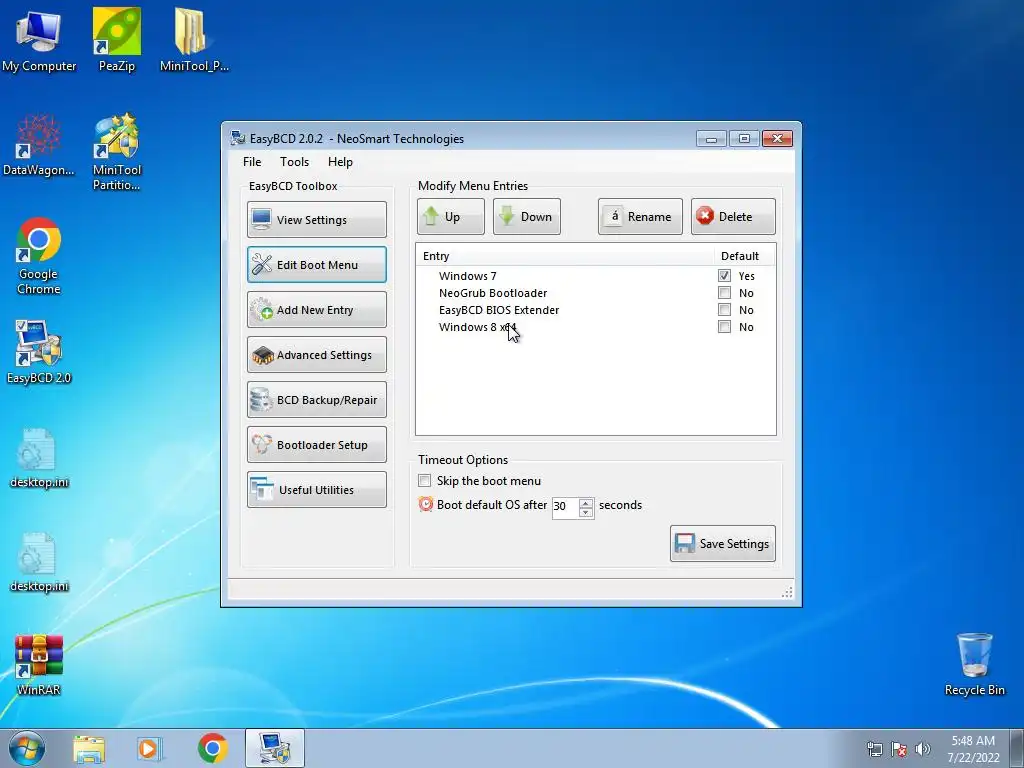Open the Action Center flag tray icon

[x=899, y=749]
